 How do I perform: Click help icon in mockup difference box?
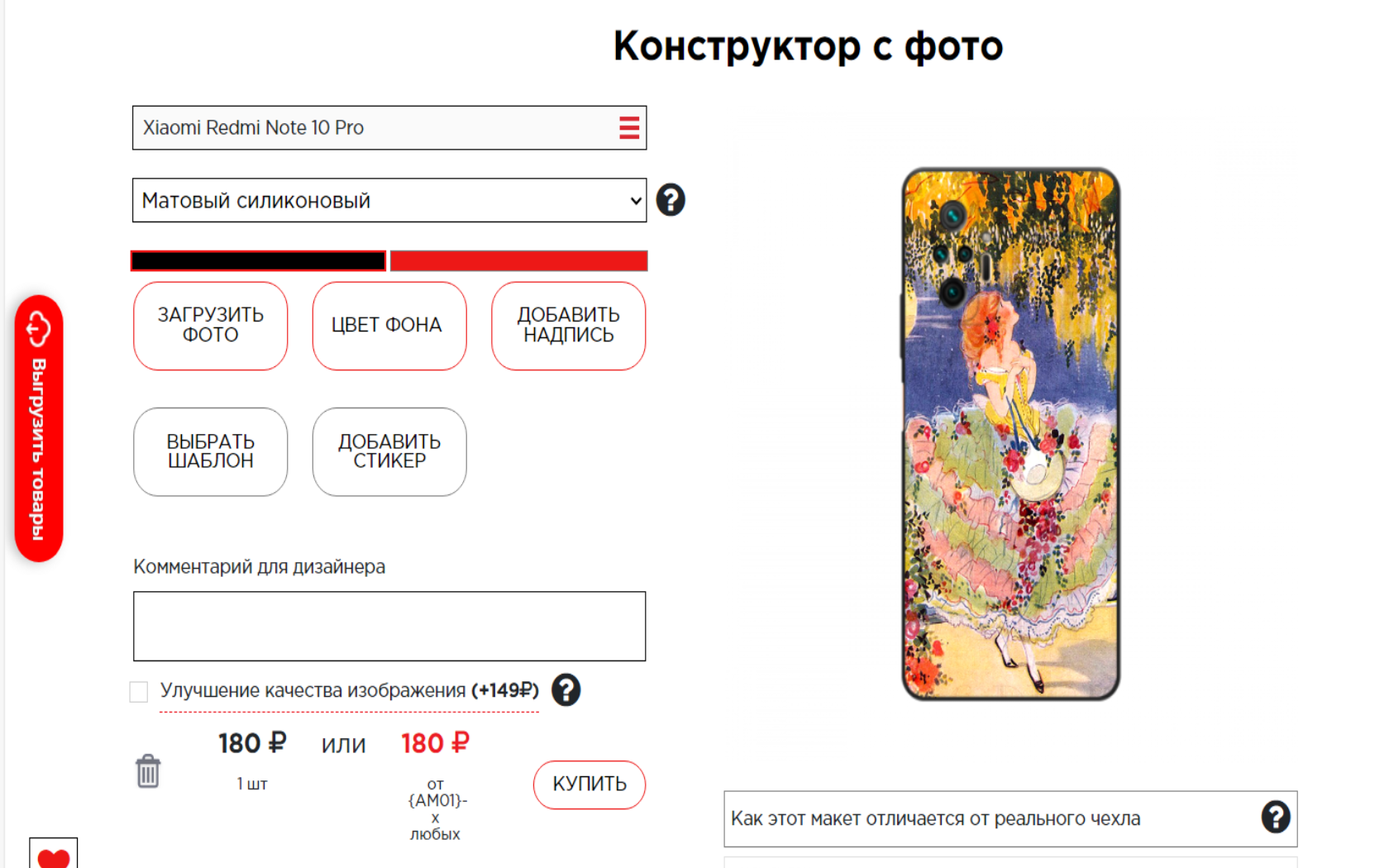click(1276, 818)
